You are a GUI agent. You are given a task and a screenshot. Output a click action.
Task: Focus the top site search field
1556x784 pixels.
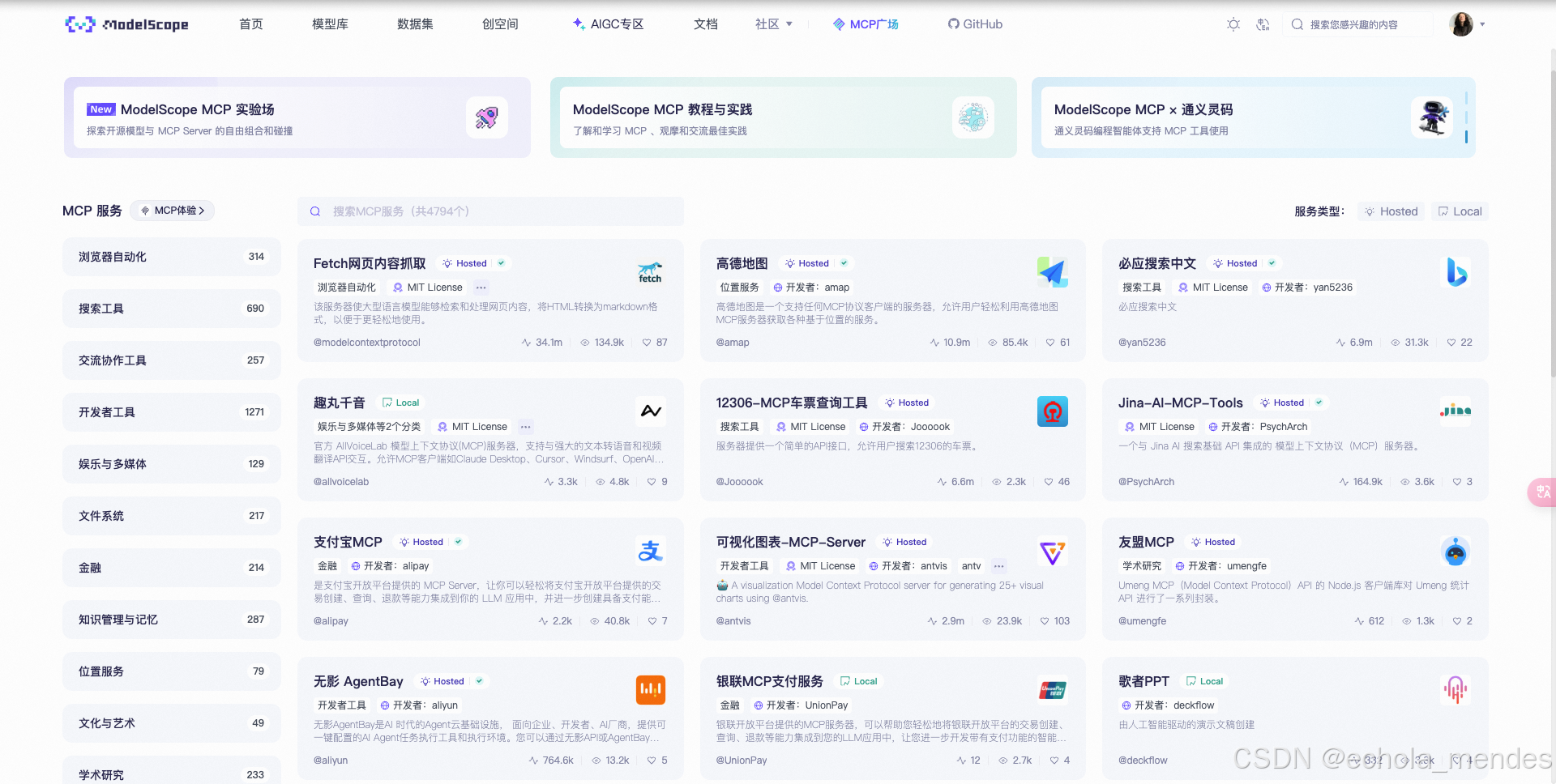coord(1357,24)
